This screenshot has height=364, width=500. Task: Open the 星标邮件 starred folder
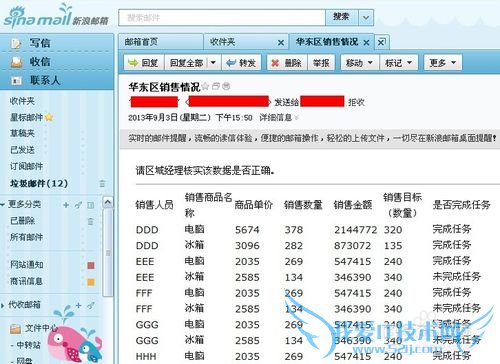click(26, 117)
